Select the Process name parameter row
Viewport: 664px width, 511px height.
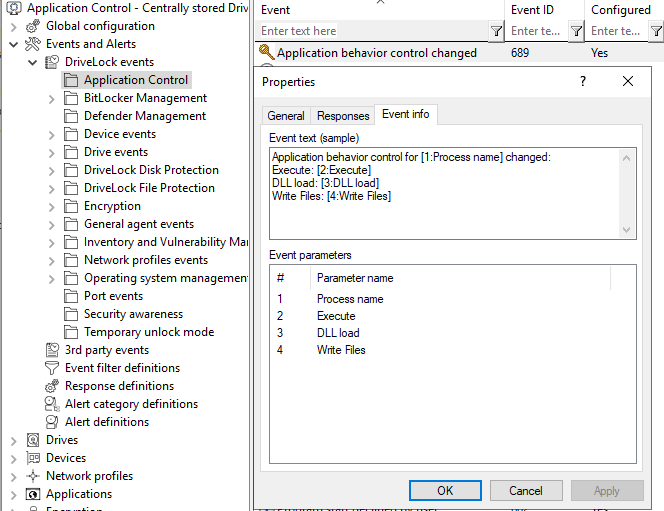[452, 299]
